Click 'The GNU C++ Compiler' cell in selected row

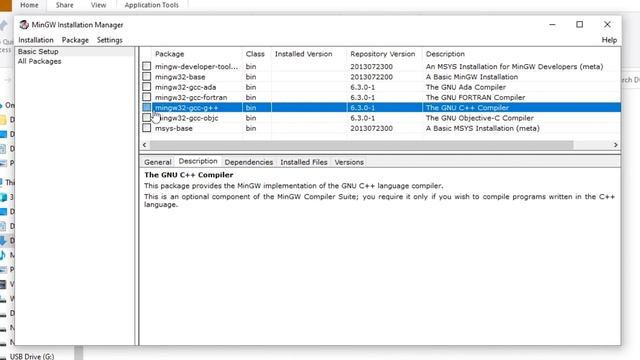coord(467,108)
